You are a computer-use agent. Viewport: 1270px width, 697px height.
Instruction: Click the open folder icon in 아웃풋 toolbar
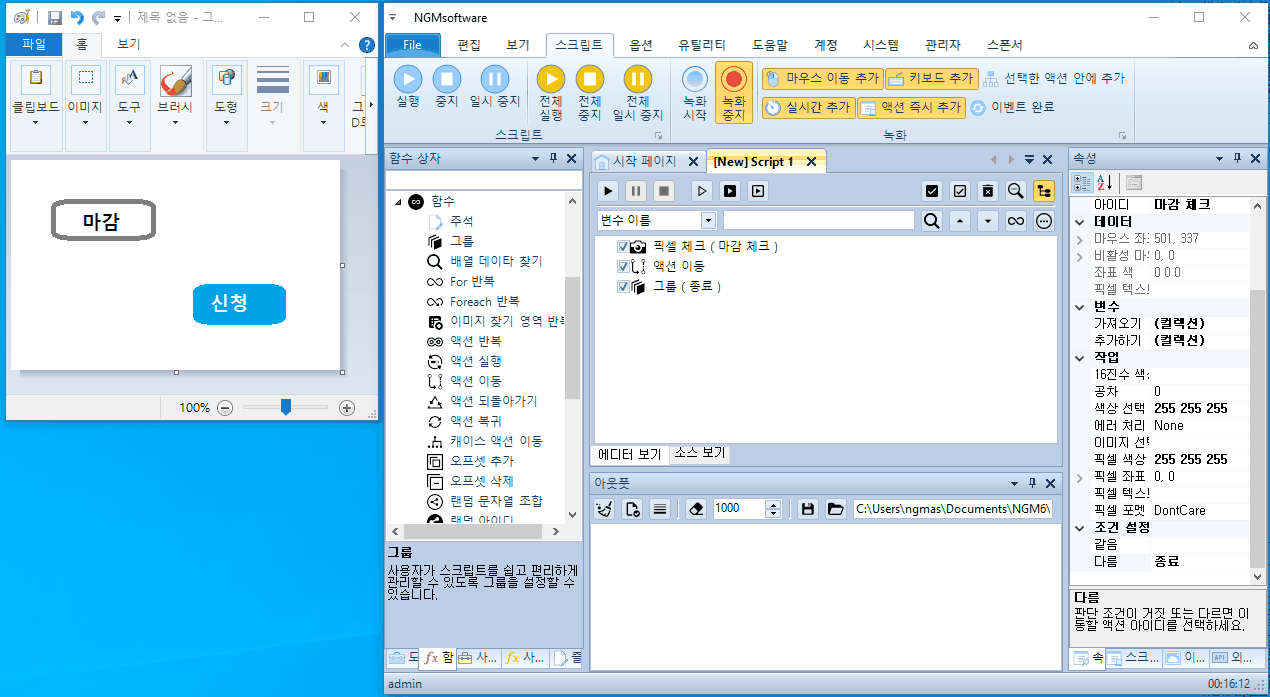[836, 508]
